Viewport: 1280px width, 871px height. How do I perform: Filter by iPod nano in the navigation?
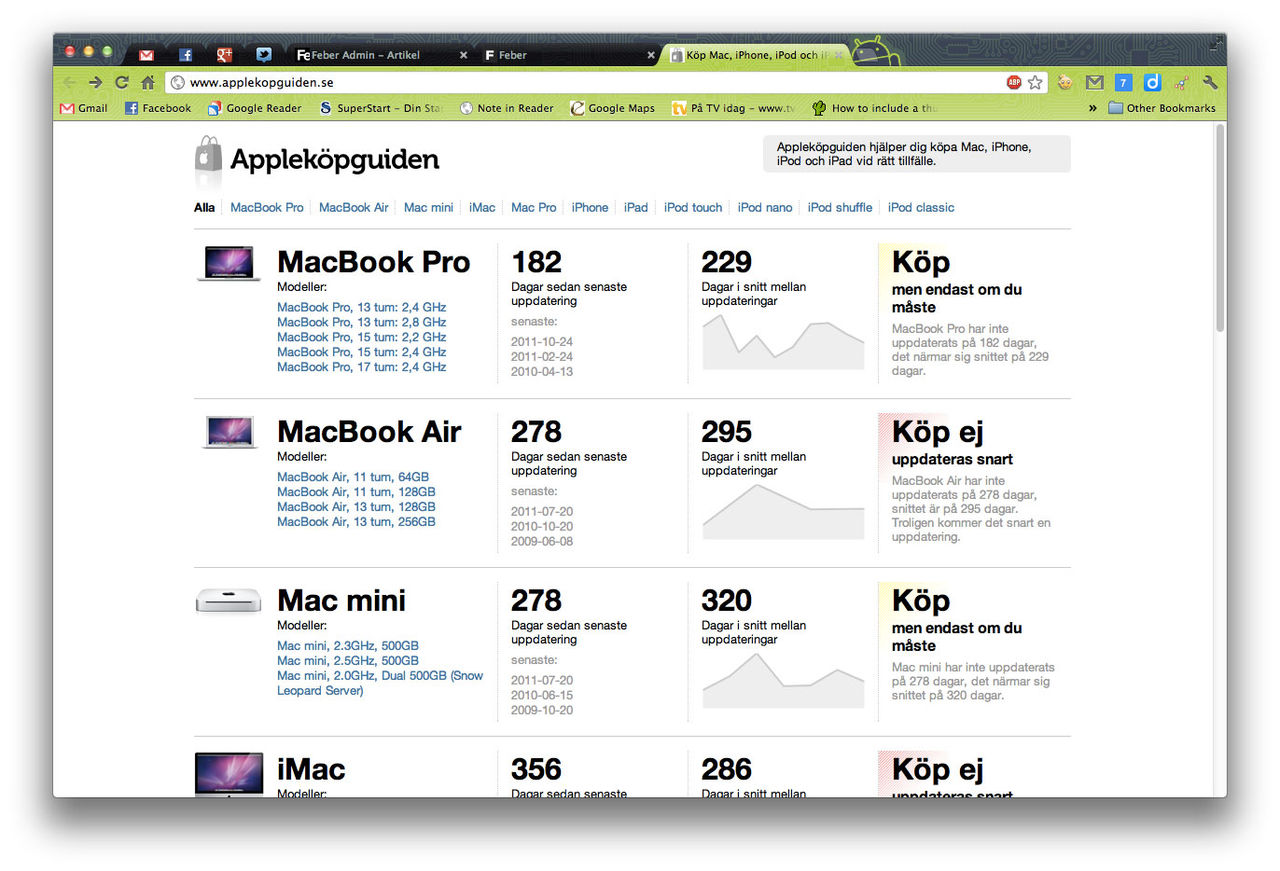coord(765,208)
